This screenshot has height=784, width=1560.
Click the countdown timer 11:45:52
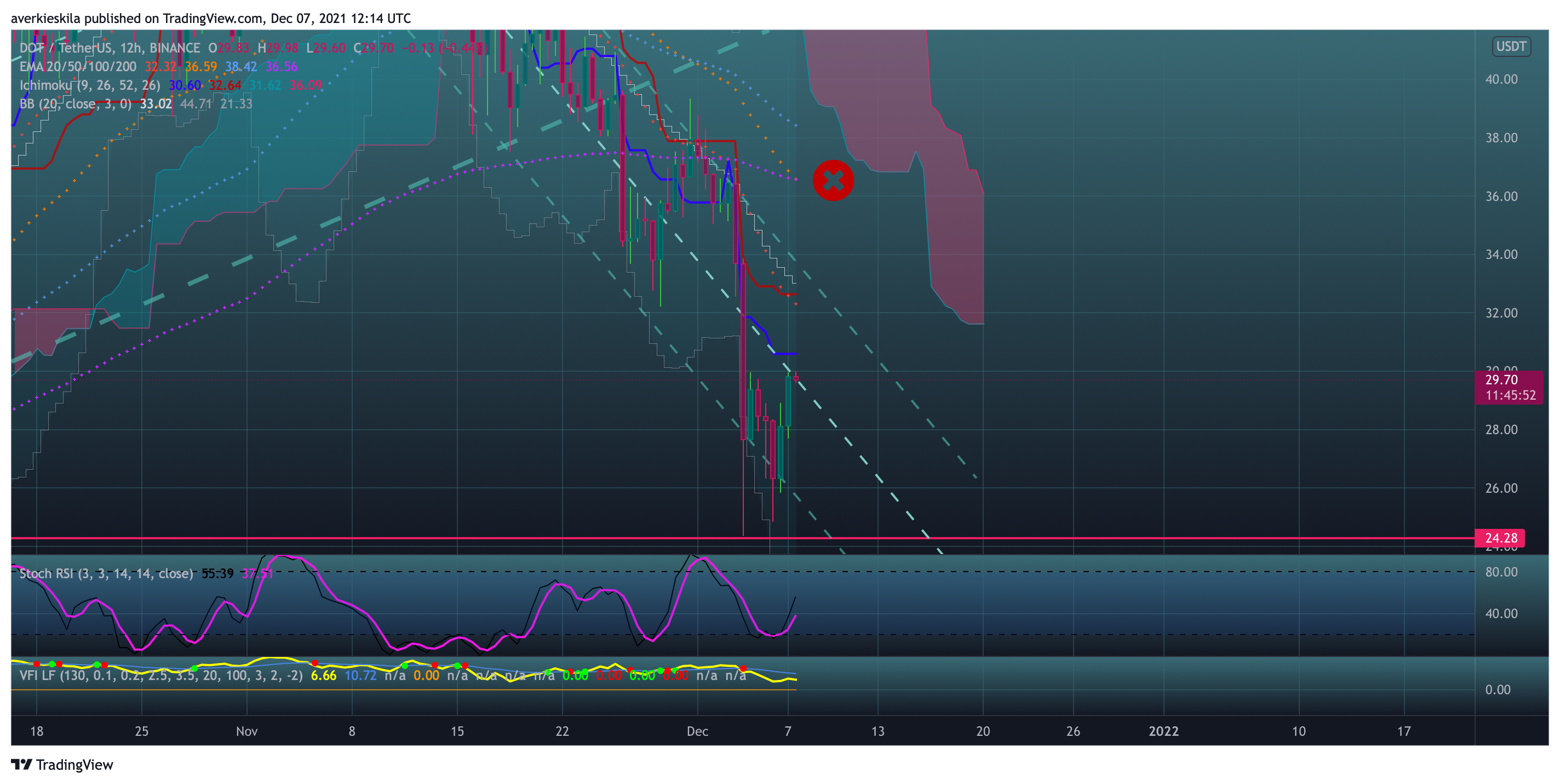tap(1510, 395)
